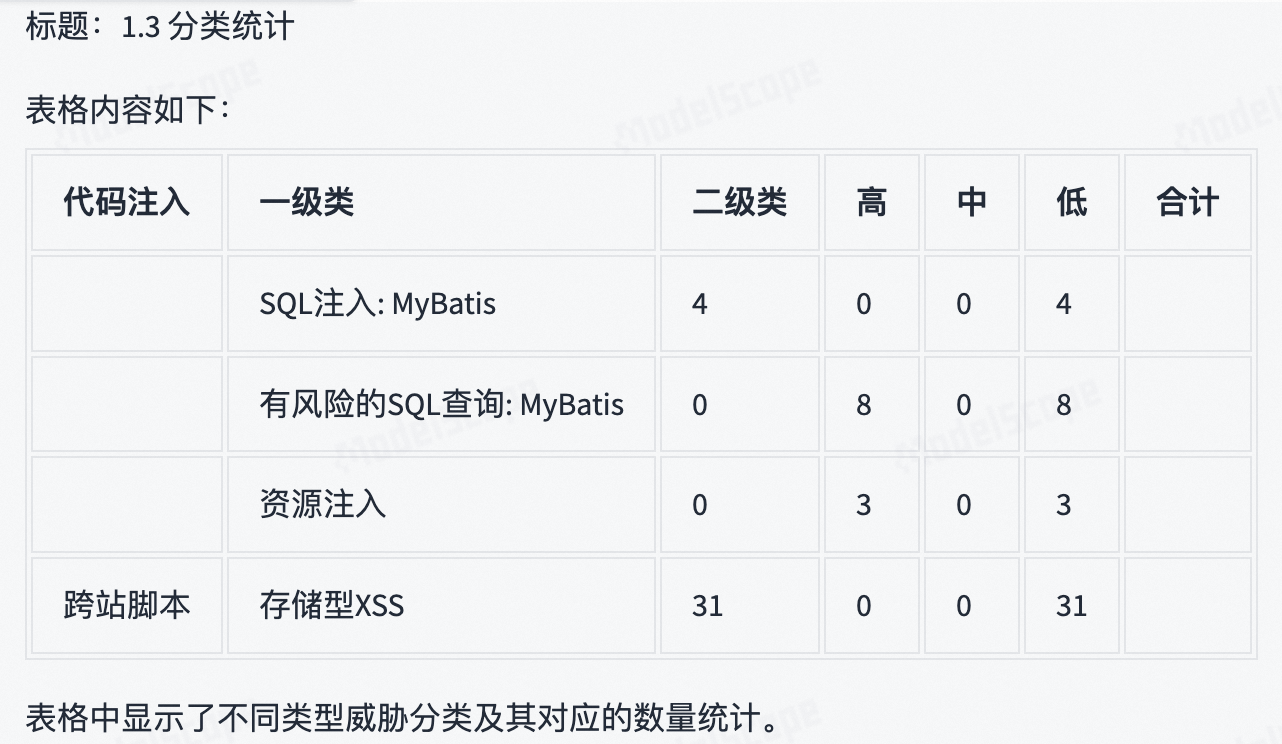Click the 4 under the 二级类 column
Viewport: 1282px width, 744px height.
tap(699, 304)
